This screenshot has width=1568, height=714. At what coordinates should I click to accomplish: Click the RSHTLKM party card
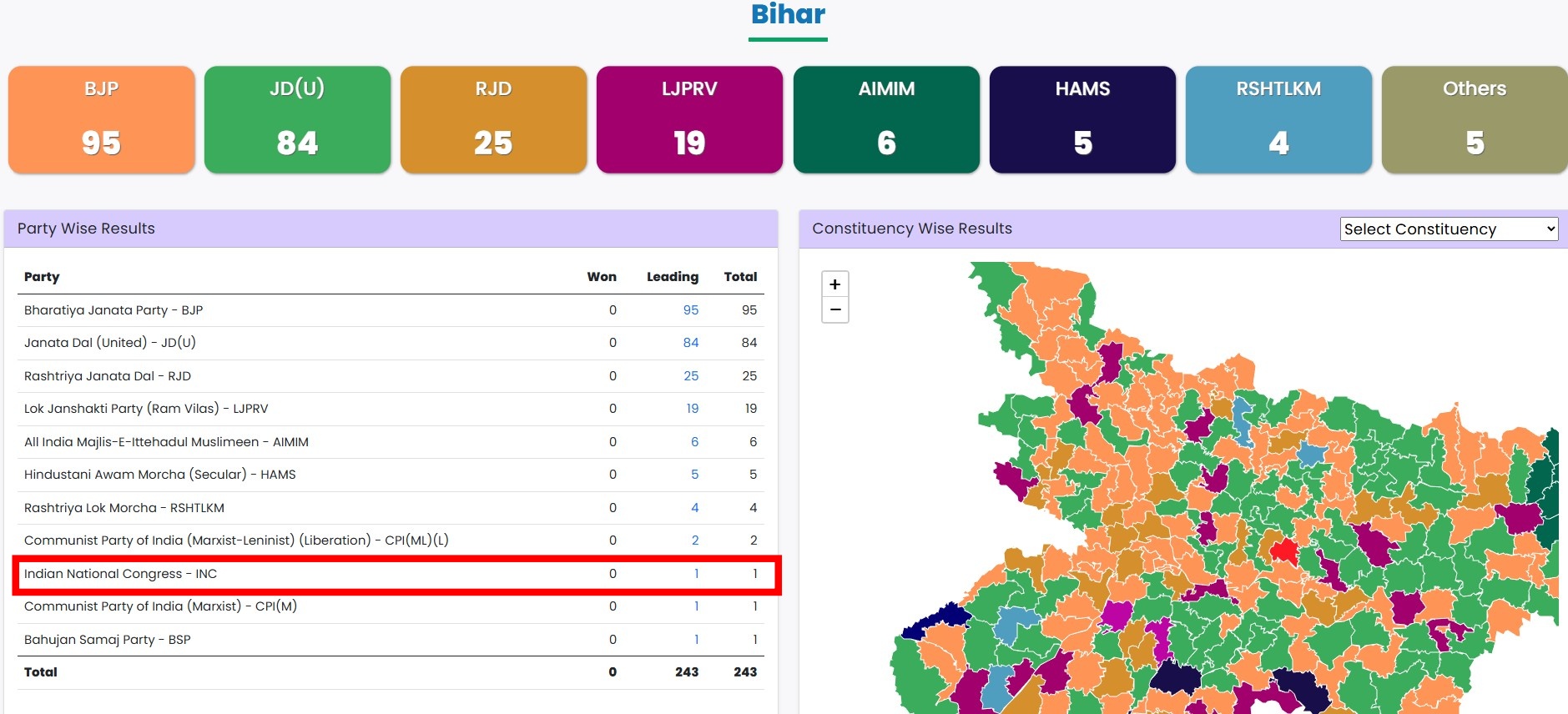1278,120
